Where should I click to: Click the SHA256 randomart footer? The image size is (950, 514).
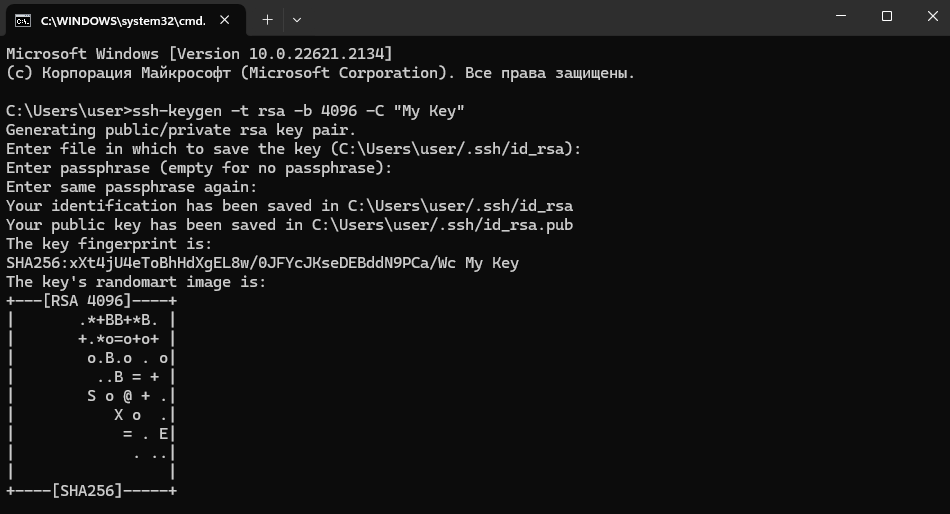click(91, 490)
